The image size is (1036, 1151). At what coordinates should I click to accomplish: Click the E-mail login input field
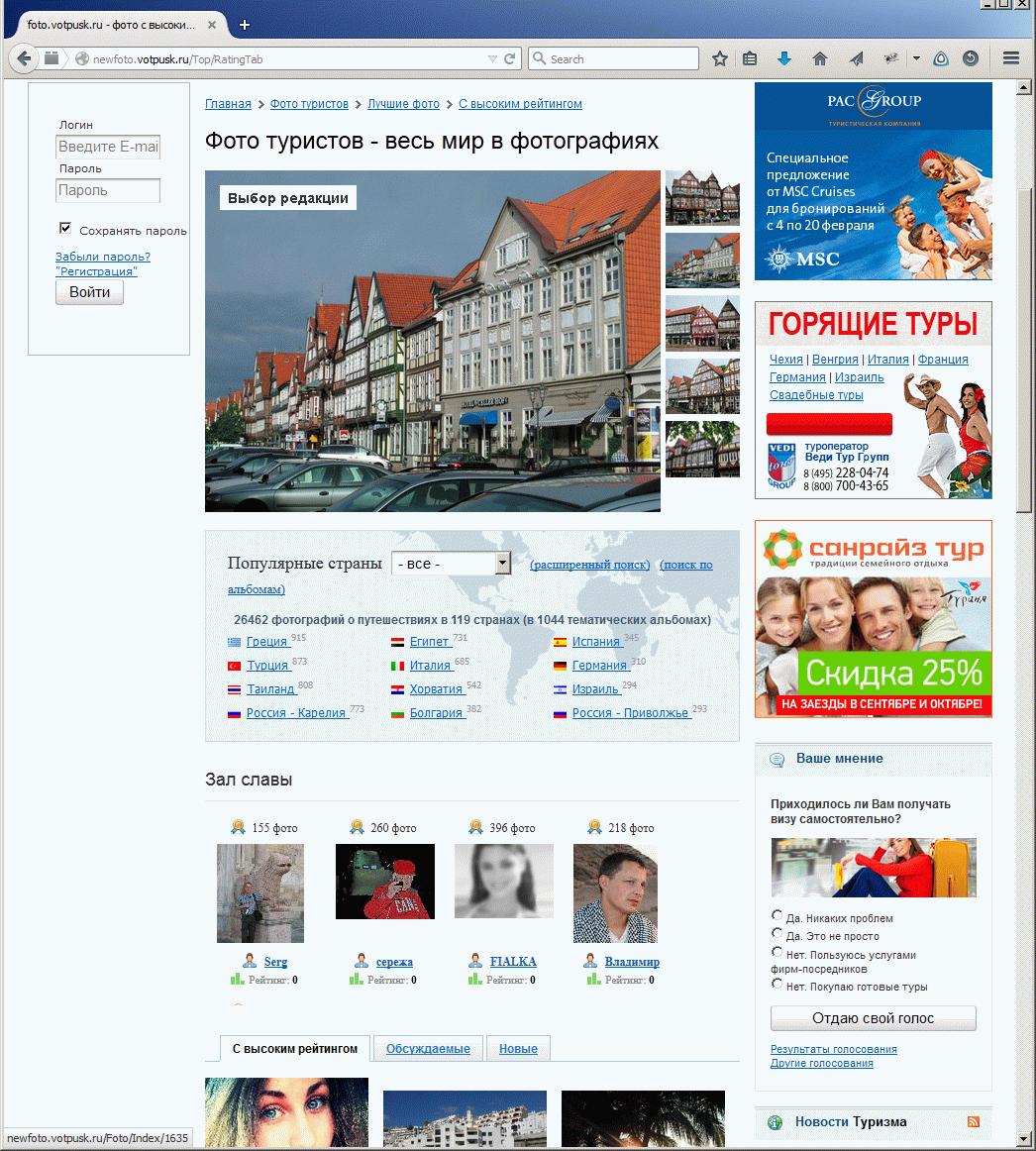coord(108,147)
